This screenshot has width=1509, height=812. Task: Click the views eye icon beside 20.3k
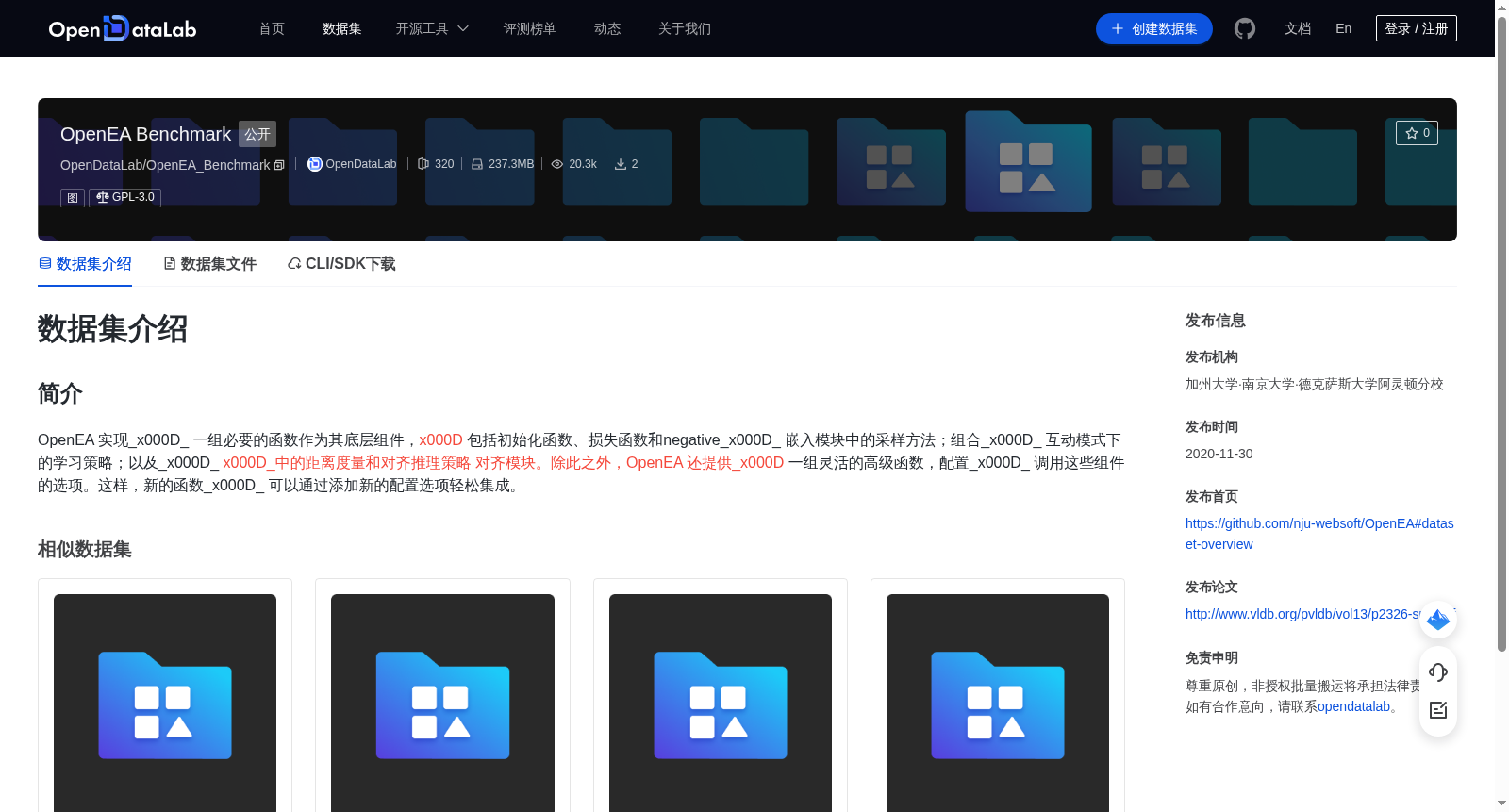coord(557,164)
